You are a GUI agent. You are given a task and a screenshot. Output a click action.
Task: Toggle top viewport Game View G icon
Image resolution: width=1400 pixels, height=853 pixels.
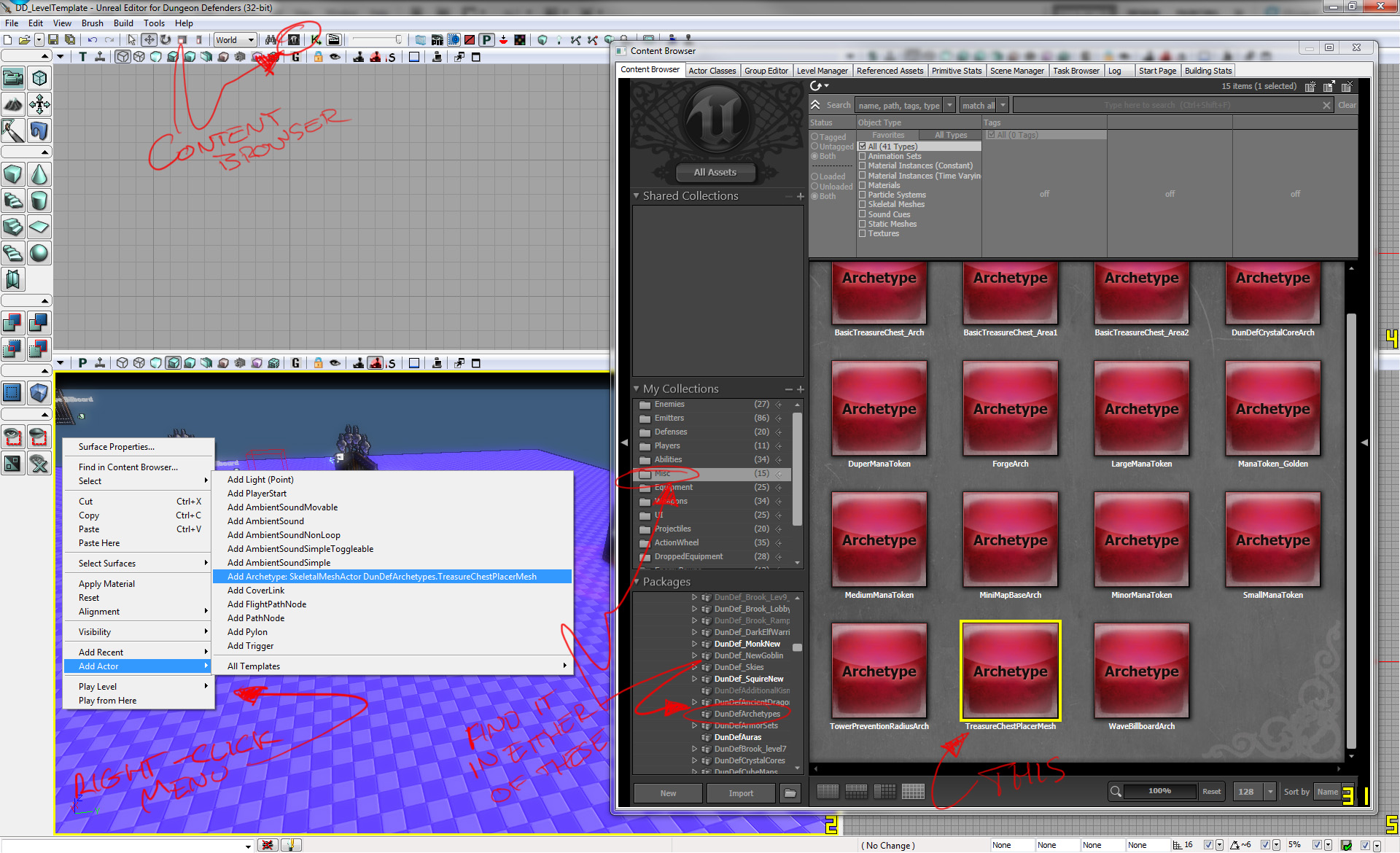295,56
